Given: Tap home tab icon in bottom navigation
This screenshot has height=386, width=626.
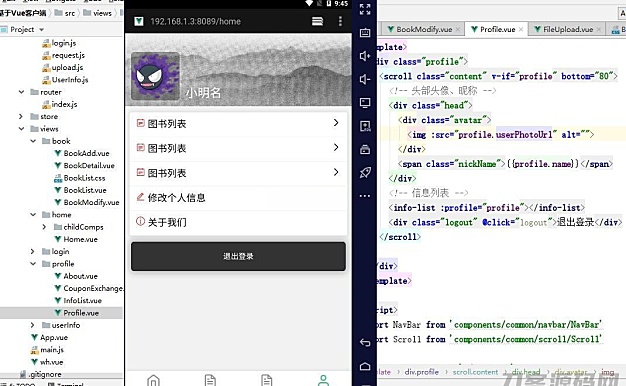Looking at the screenshot, I should click(153, 380).
